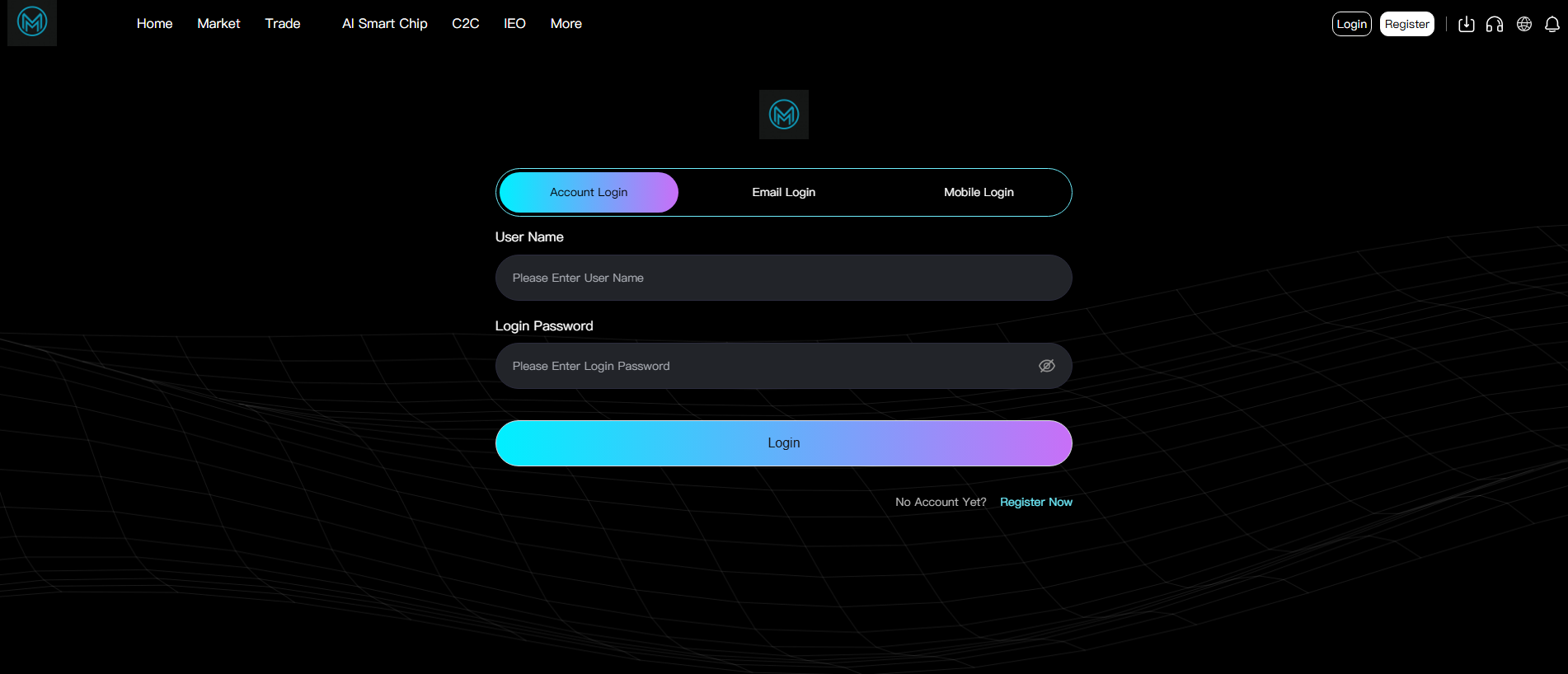The image size is (1568, 674).
Task: Click the Login button in the header
Action: 1352,24
